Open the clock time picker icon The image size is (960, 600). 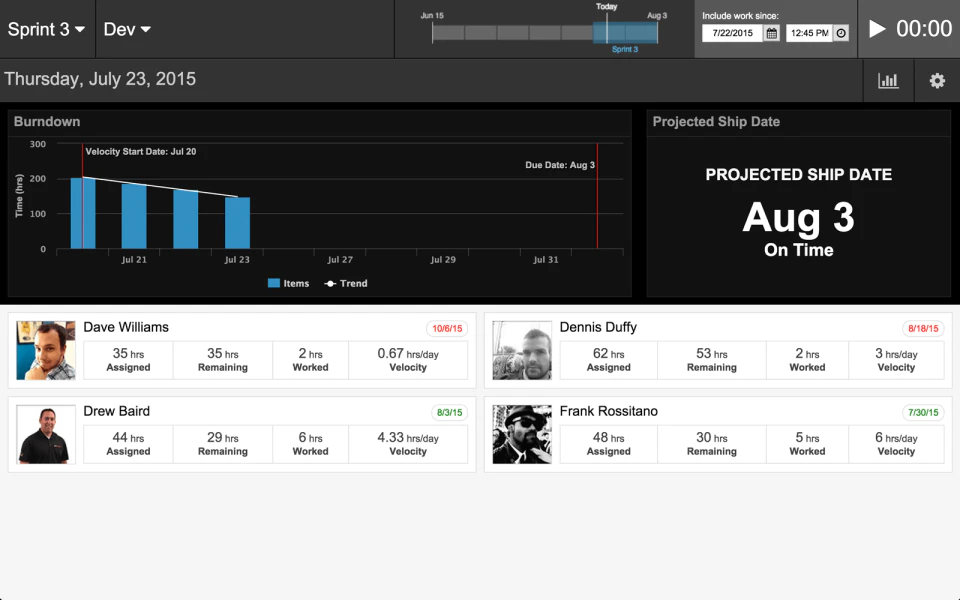(x=840, y=32)
